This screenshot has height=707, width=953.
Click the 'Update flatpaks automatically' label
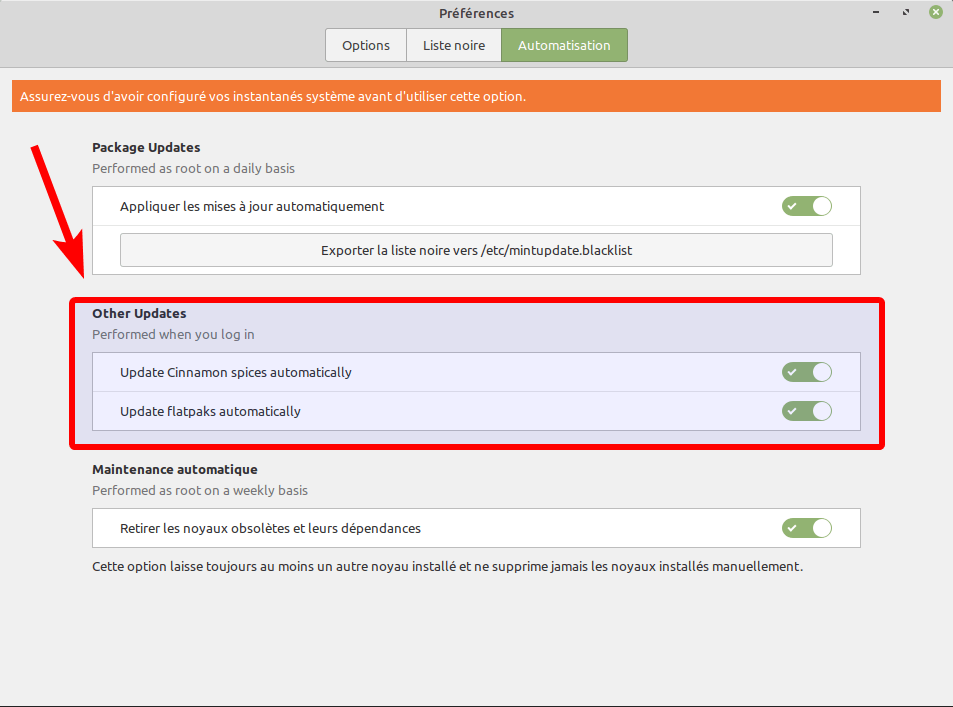pos(210,412)
